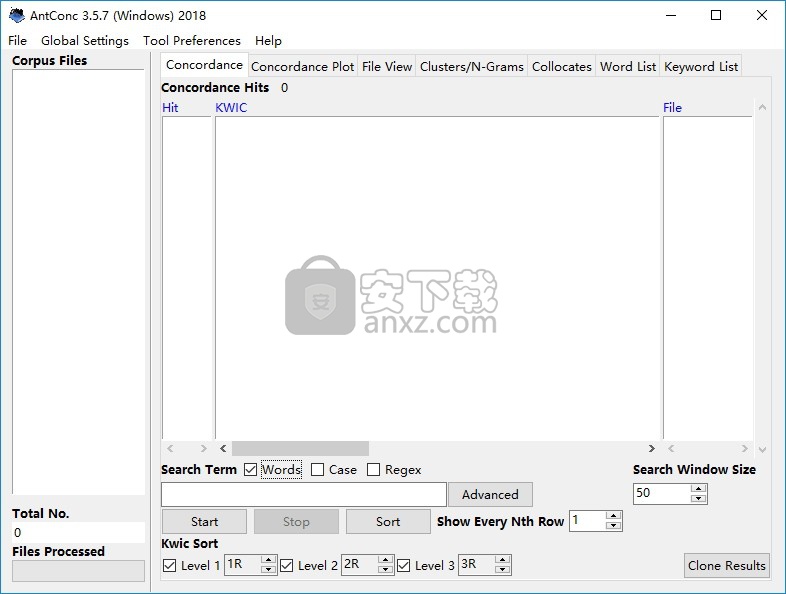Click the Show Every Nth Row field
The image size is (786, 594).
(x=587, y=521)
